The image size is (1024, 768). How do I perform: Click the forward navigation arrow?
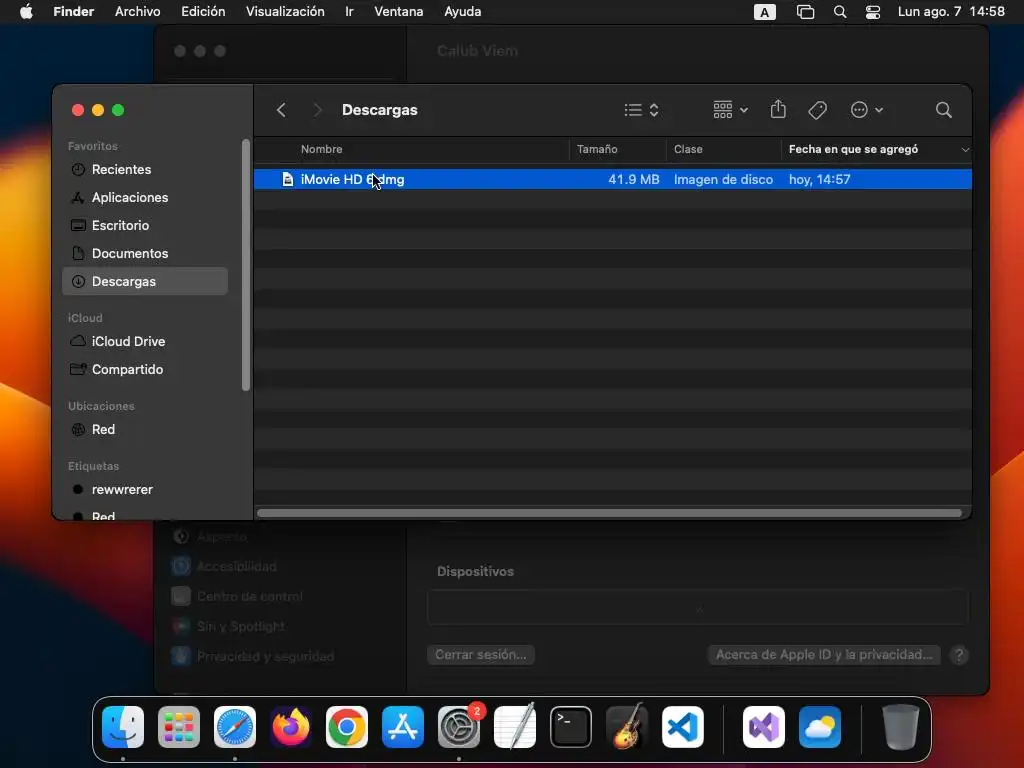[x=317, y=110]
